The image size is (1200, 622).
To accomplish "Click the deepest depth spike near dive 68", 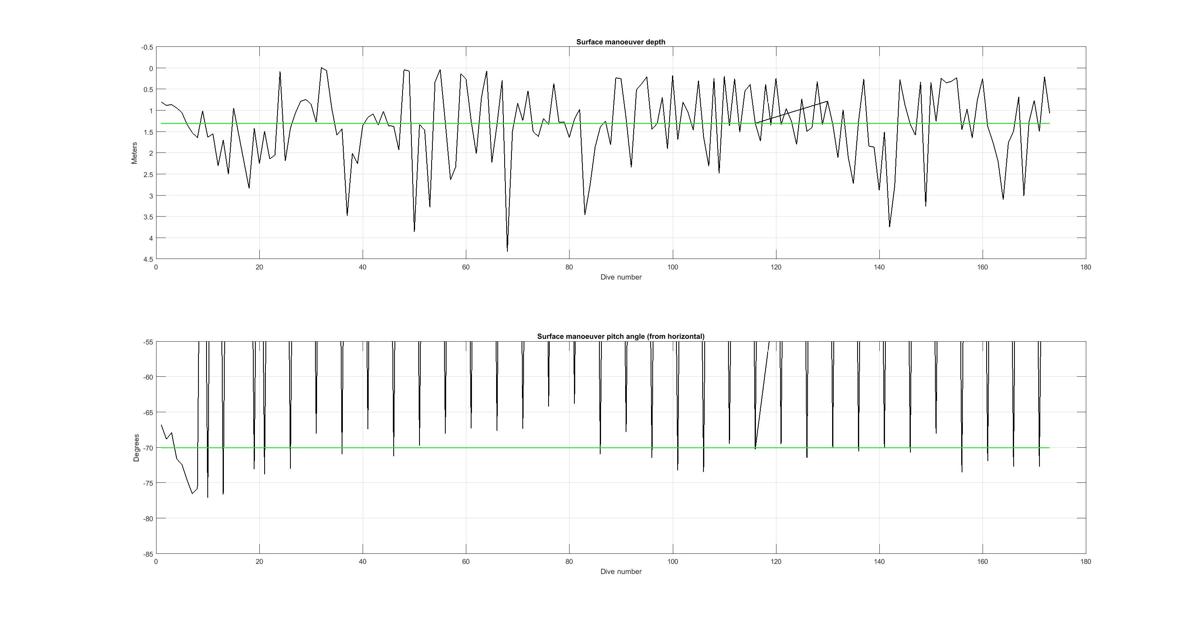I will [x=507, y=249].
